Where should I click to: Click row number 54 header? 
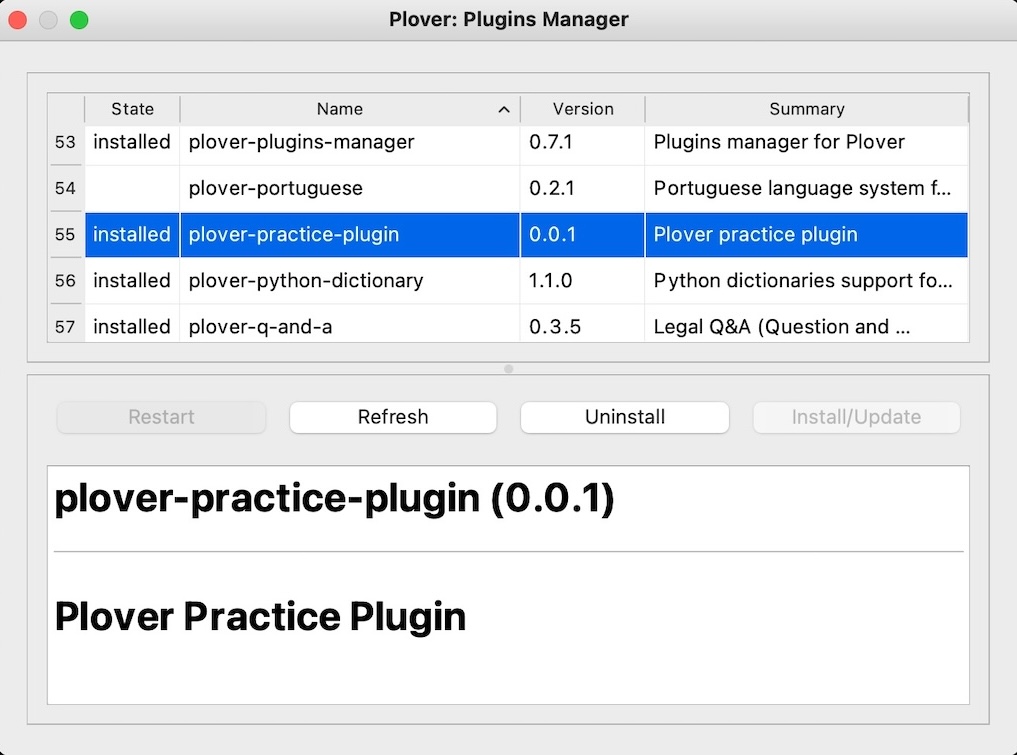click(x=66, y=188)
